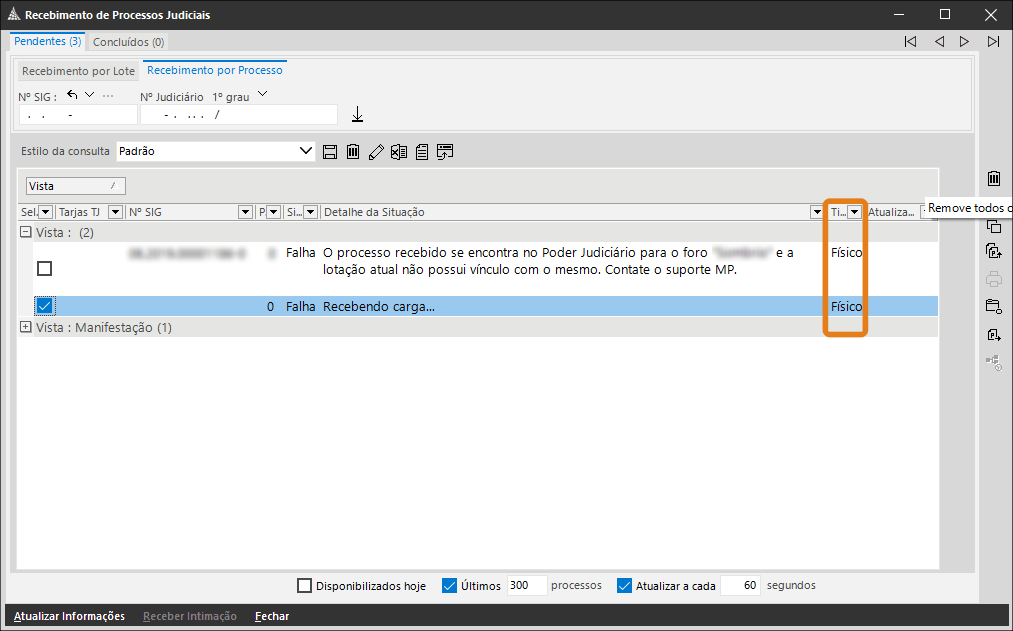Uncheck the selected 'Recebendo carga...' row checkbox

(44, 305)
